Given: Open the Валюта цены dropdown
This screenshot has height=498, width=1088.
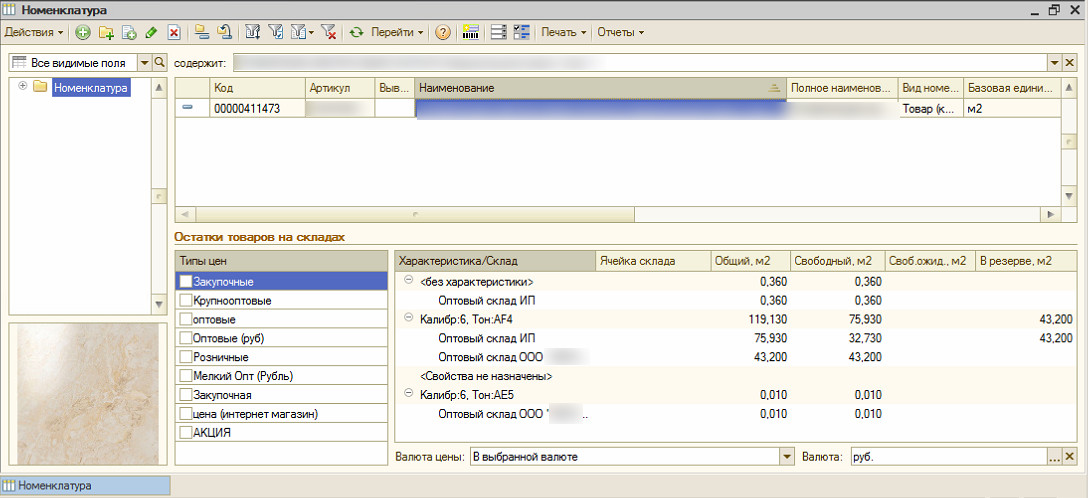Looking at the screenshot, I should click(x=785, y=457).
